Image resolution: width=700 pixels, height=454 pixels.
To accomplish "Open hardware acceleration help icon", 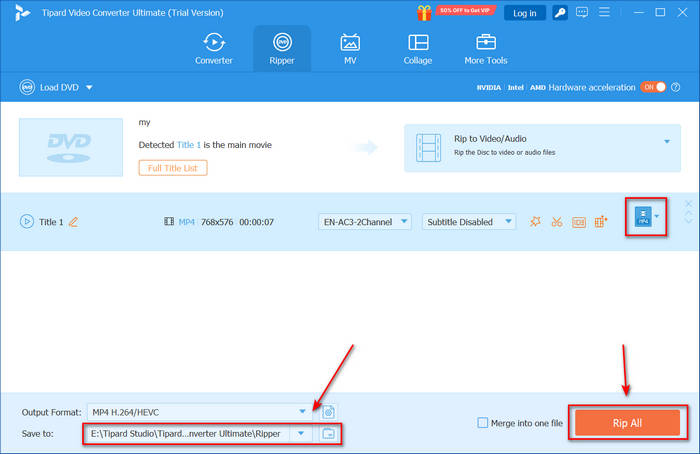I will pos(676,87).
